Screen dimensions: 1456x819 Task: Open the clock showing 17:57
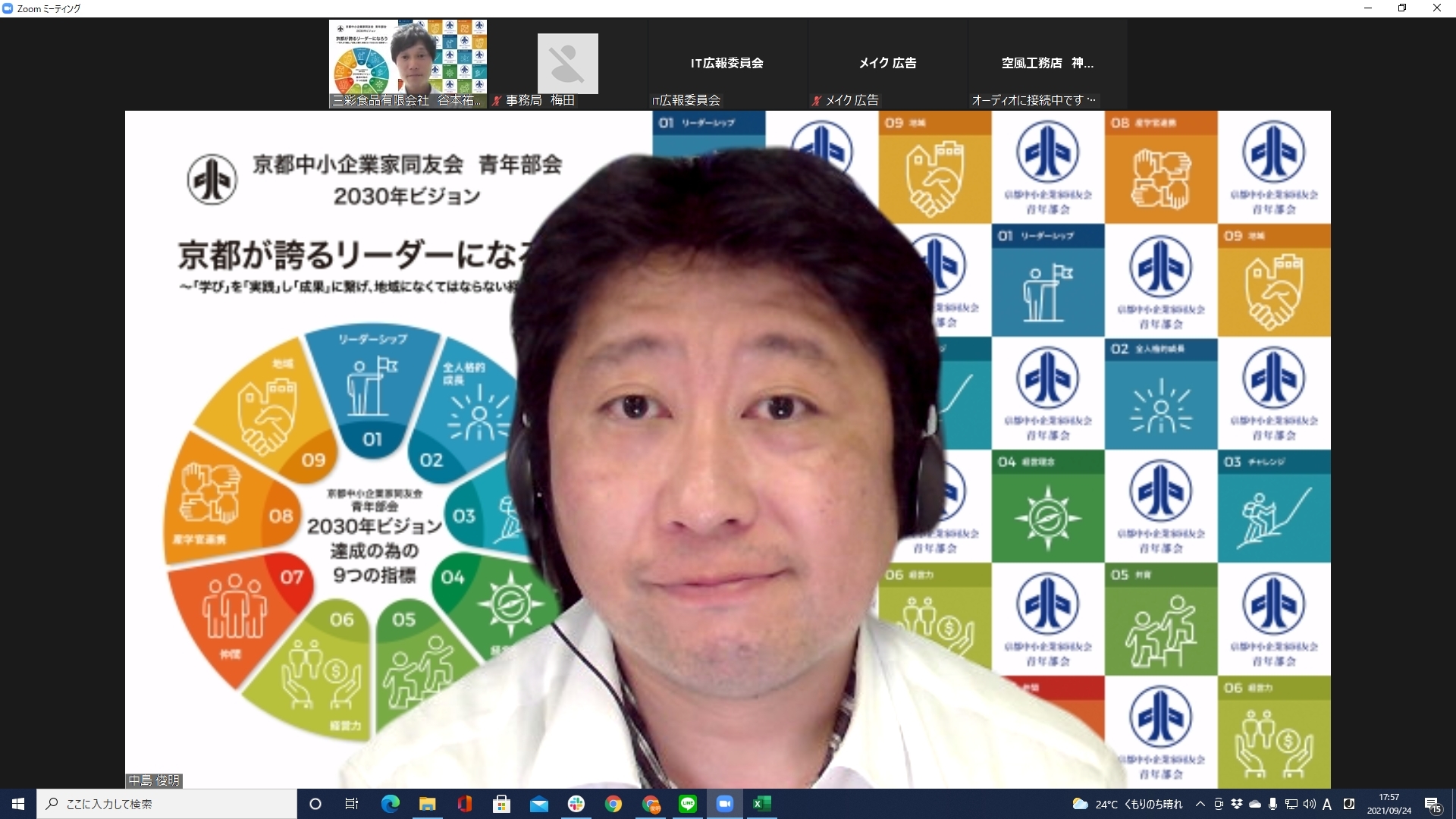pos(1389,804)
